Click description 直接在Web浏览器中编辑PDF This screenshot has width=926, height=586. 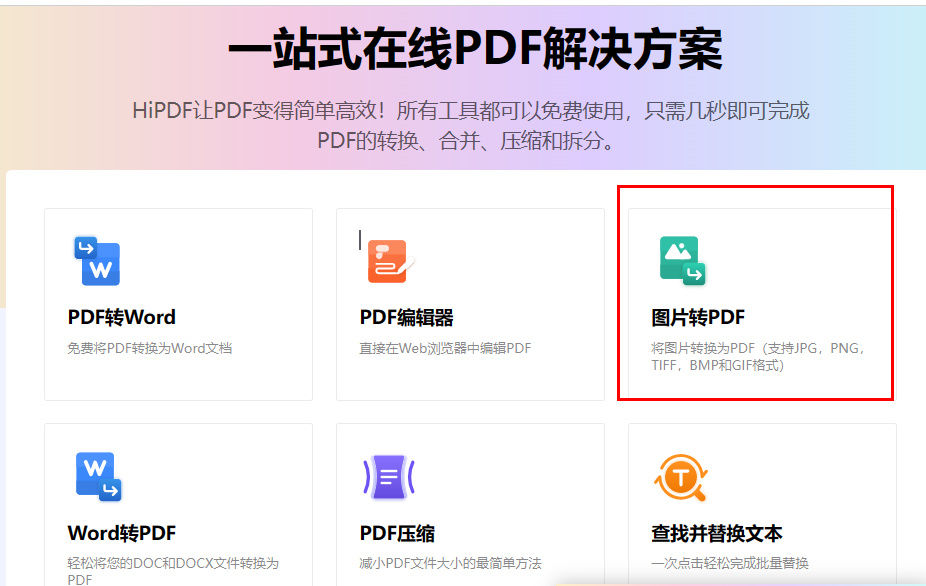click(x=444, y=347)
